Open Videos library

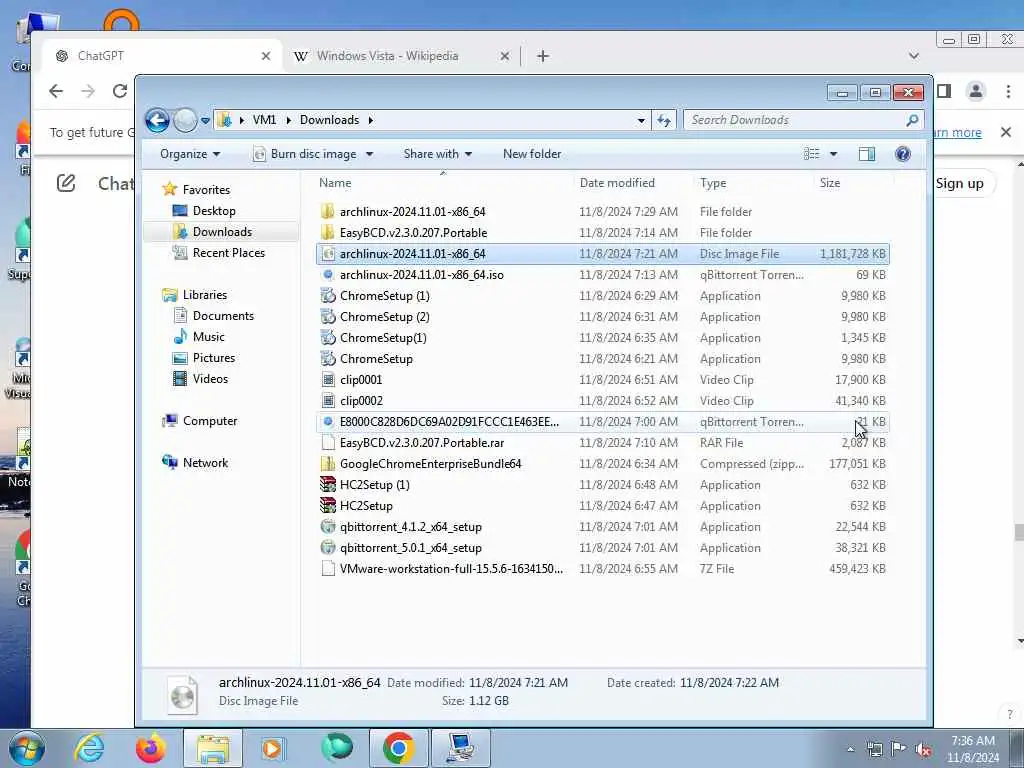210,378
